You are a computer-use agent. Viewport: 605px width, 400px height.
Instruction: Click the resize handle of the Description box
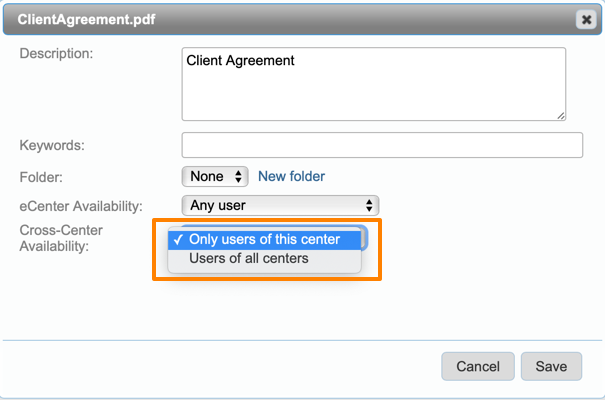tap(561, 115)
